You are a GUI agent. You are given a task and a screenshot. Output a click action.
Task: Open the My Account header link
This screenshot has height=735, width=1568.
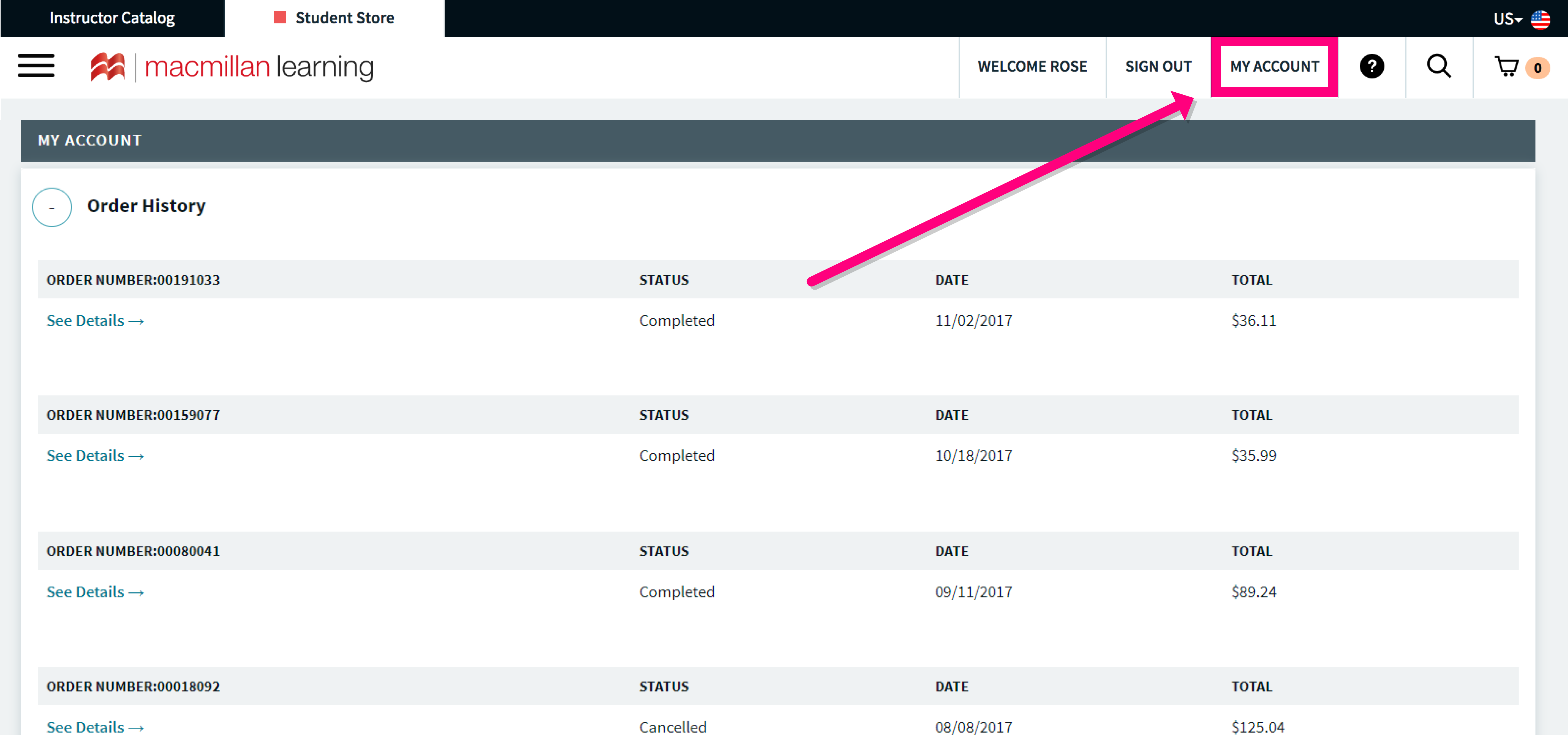(1274, 66)
